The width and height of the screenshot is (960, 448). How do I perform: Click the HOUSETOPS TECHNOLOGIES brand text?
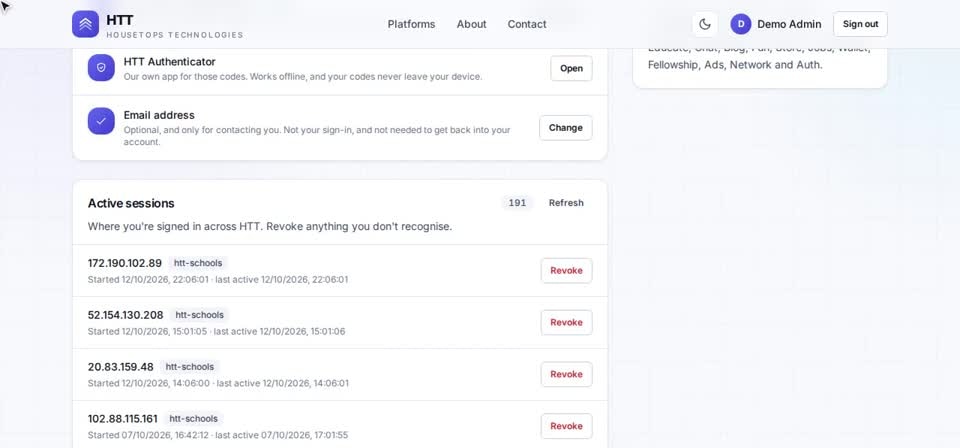[174, 35]
